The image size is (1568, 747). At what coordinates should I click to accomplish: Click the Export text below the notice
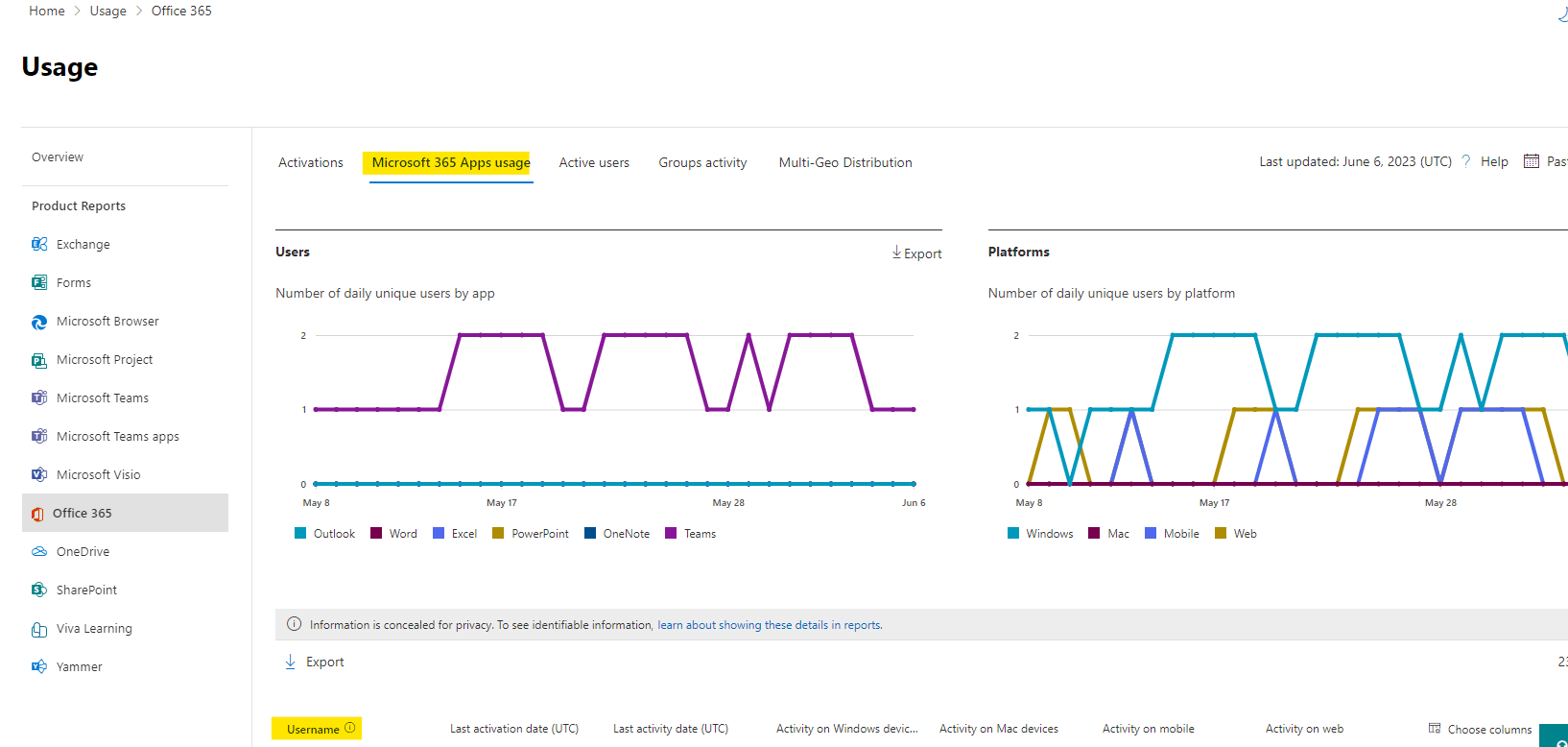[x=324, y=662]
